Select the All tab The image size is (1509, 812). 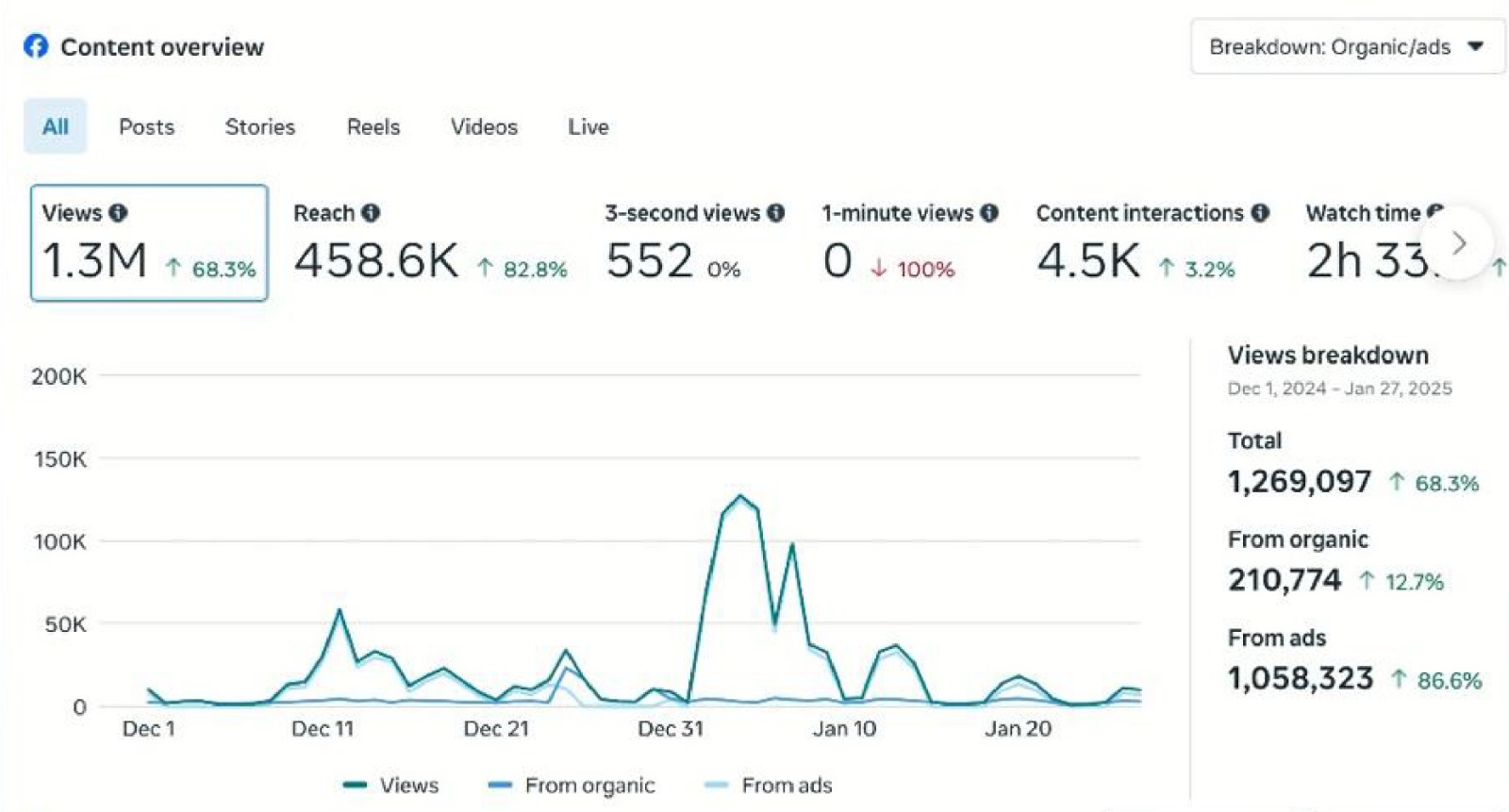(56, 126)
